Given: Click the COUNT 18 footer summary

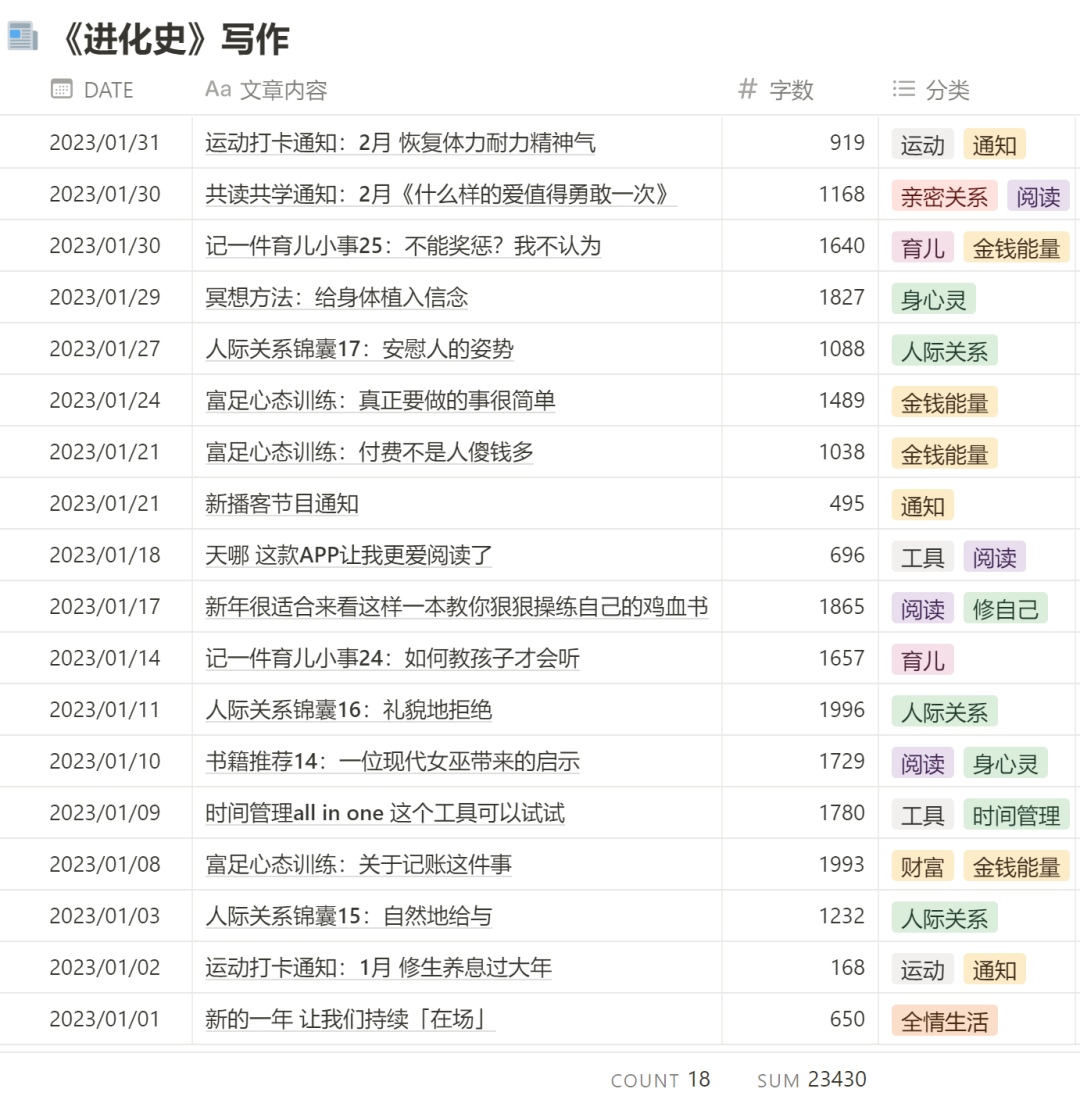Looking at the screenshot, I should [x=661, y=1079].
